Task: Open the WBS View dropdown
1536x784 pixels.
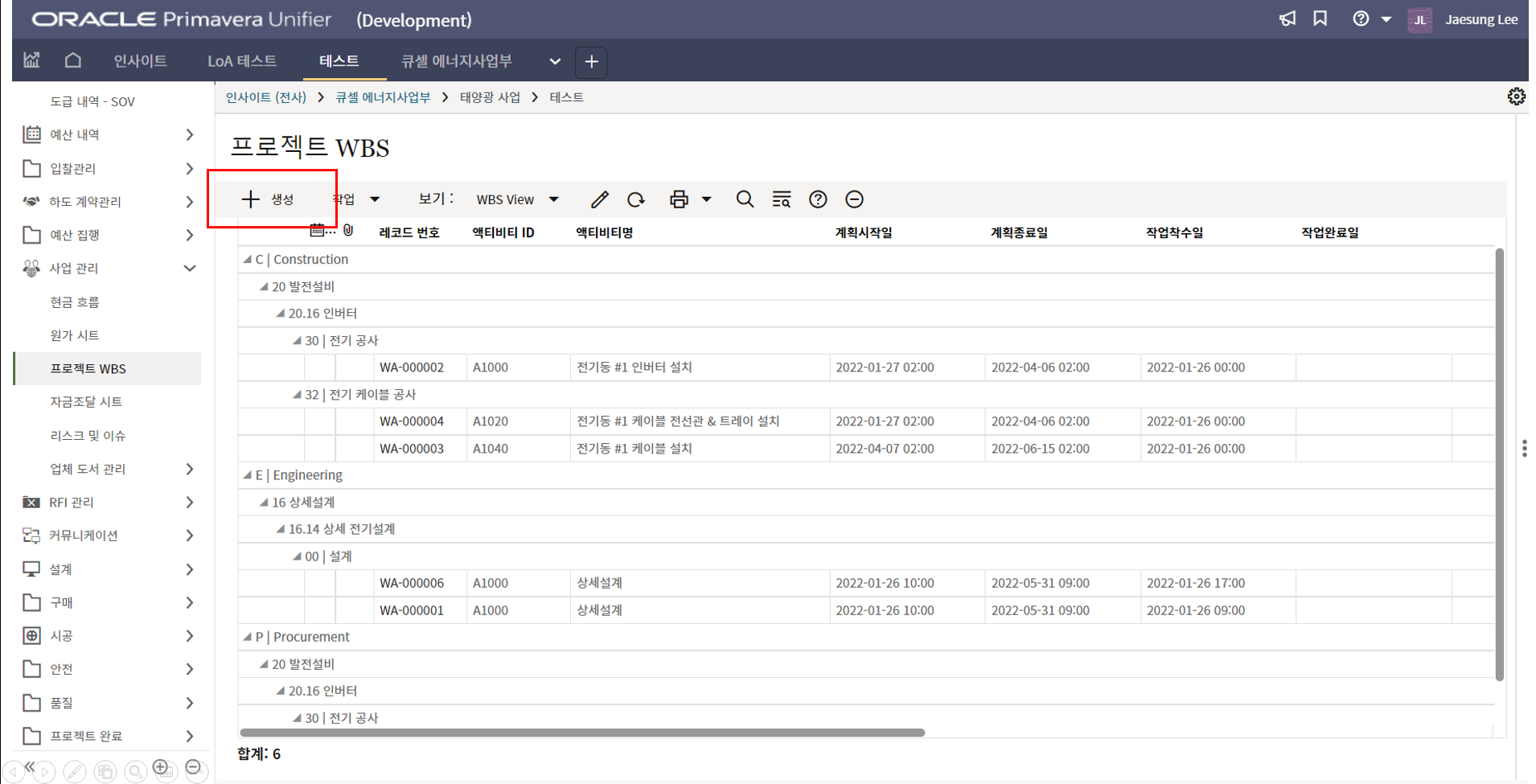Action: tap(517, 199)
